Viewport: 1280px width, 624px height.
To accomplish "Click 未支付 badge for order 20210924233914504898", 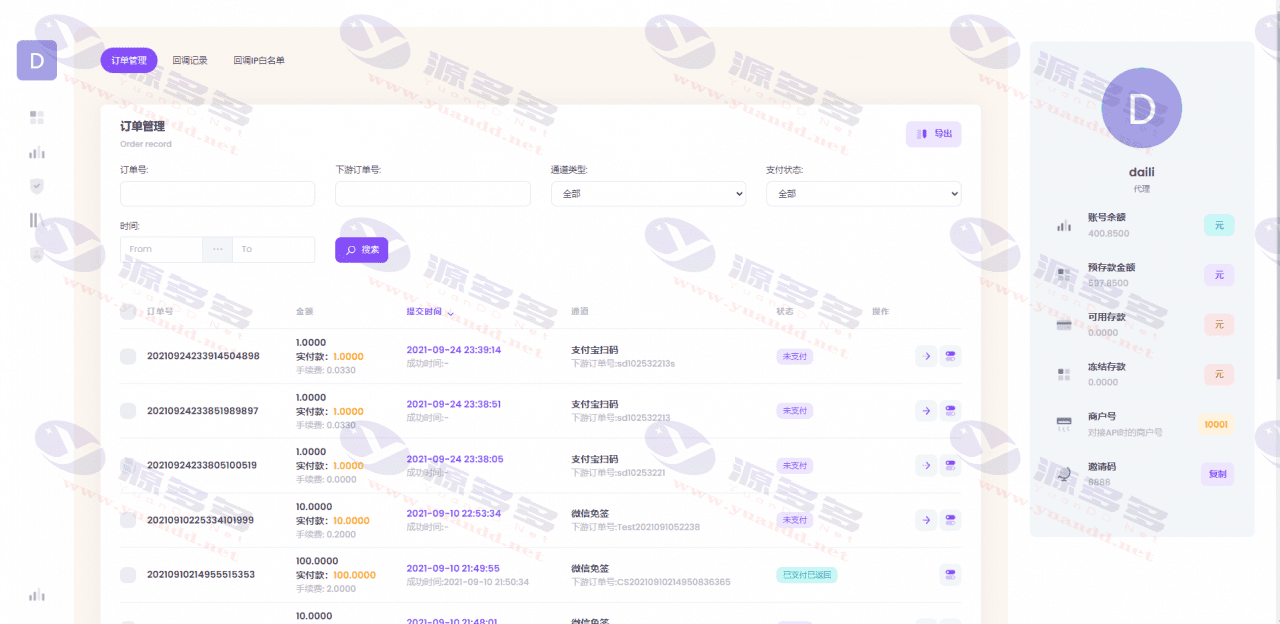I will pos(794,356).
